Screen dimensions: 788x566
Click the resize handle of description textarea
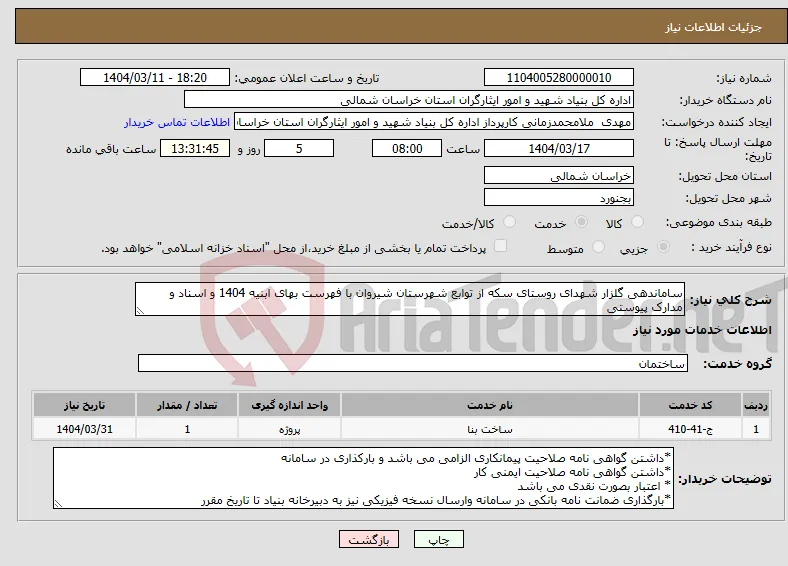click(x=140, y=311)
